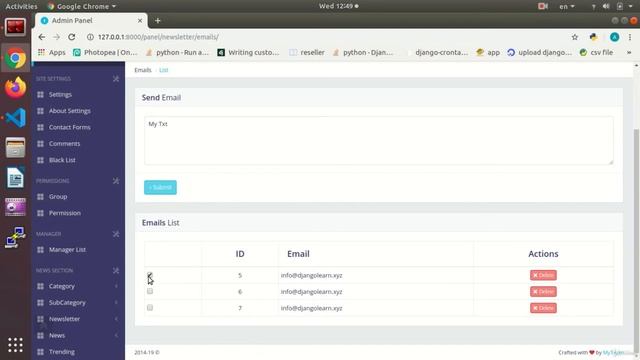Click the screen recording indicator icon
640x360 pixels.
pos(542,6)
